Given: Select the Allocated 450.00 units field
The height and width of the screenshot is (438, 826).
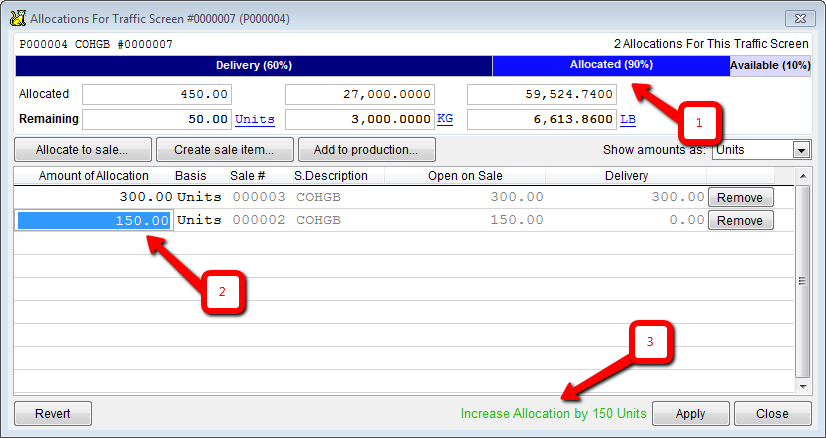Looking at the screenshot, I should point(157,94).
